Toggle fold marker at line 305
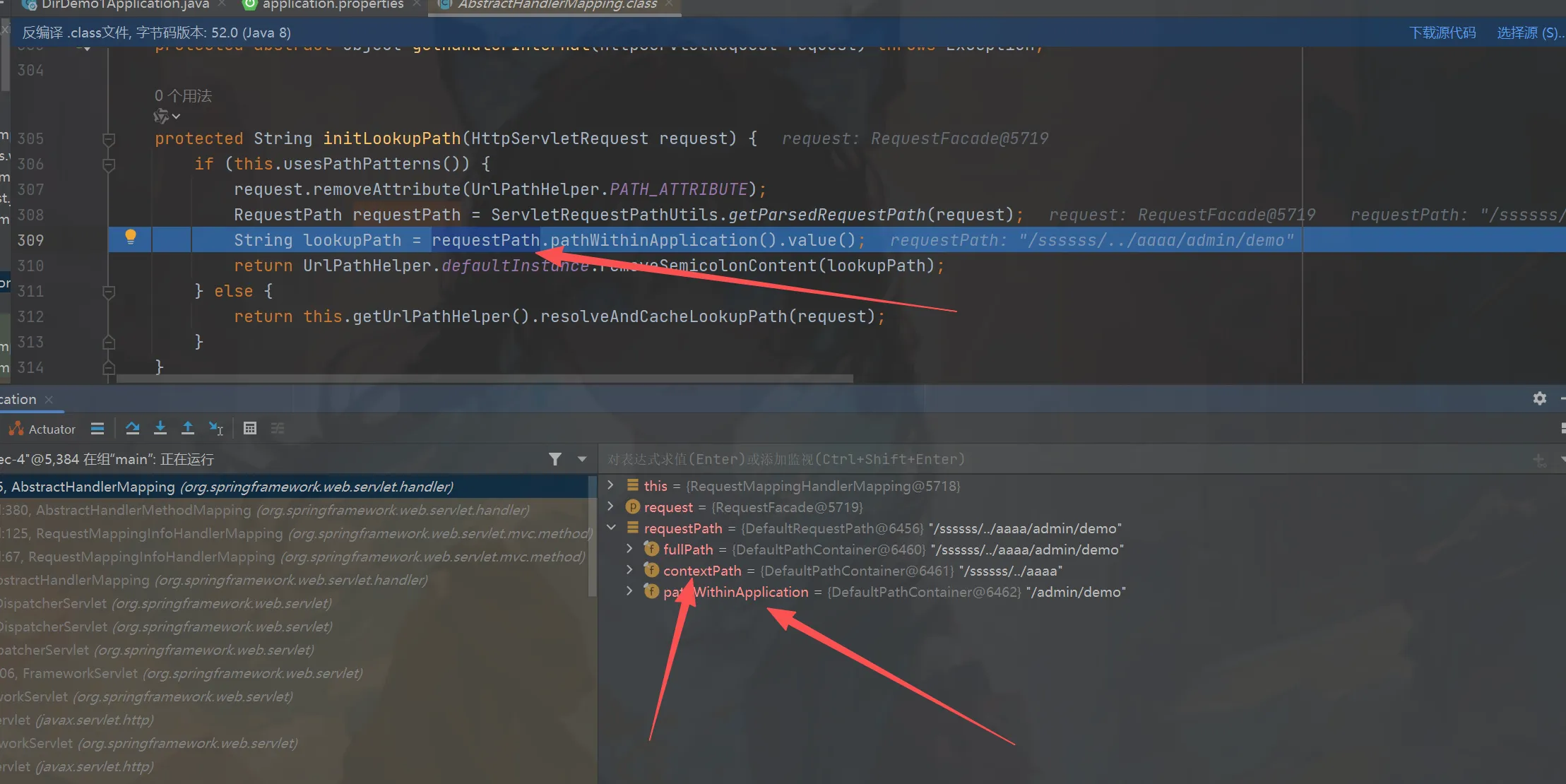The width and height of the screenshot is (1566, 784). click(109, 139)
